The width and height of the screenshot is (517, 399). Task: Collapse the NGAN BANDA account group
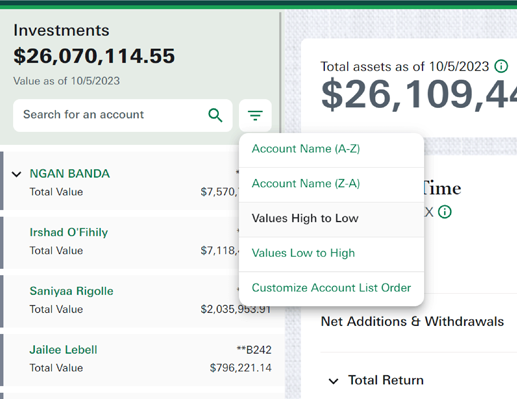(16, 174)
